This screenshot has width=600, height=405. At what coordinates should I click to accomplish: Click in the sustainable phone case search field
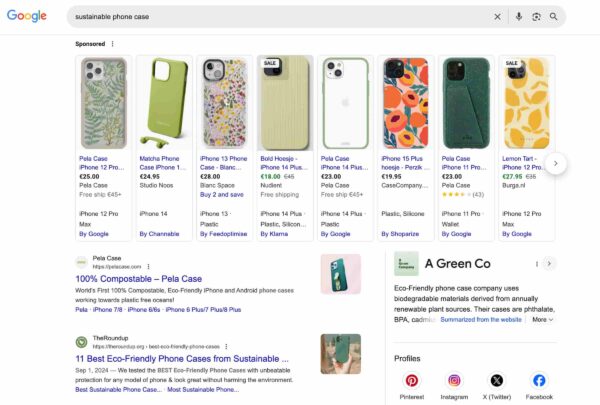point(281,17)
